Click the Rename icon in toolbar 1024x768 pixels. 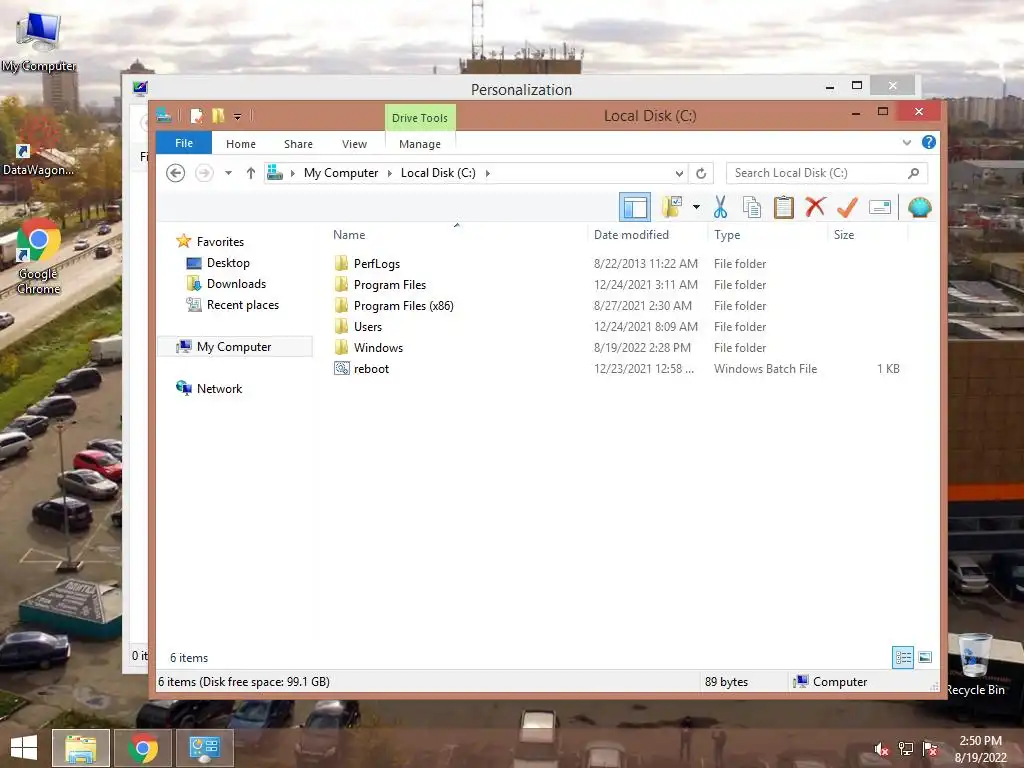point(880,208)
